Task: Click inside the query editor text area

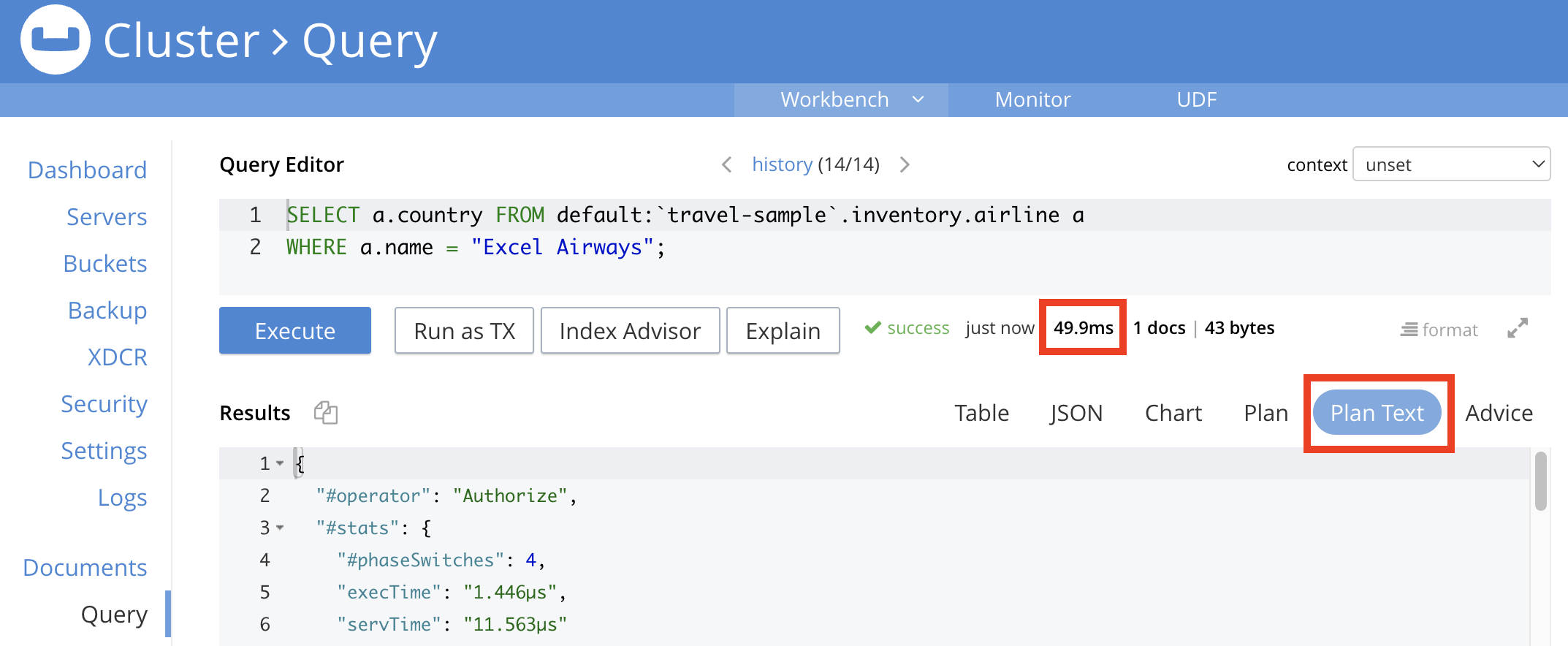Action: [885, 246]
